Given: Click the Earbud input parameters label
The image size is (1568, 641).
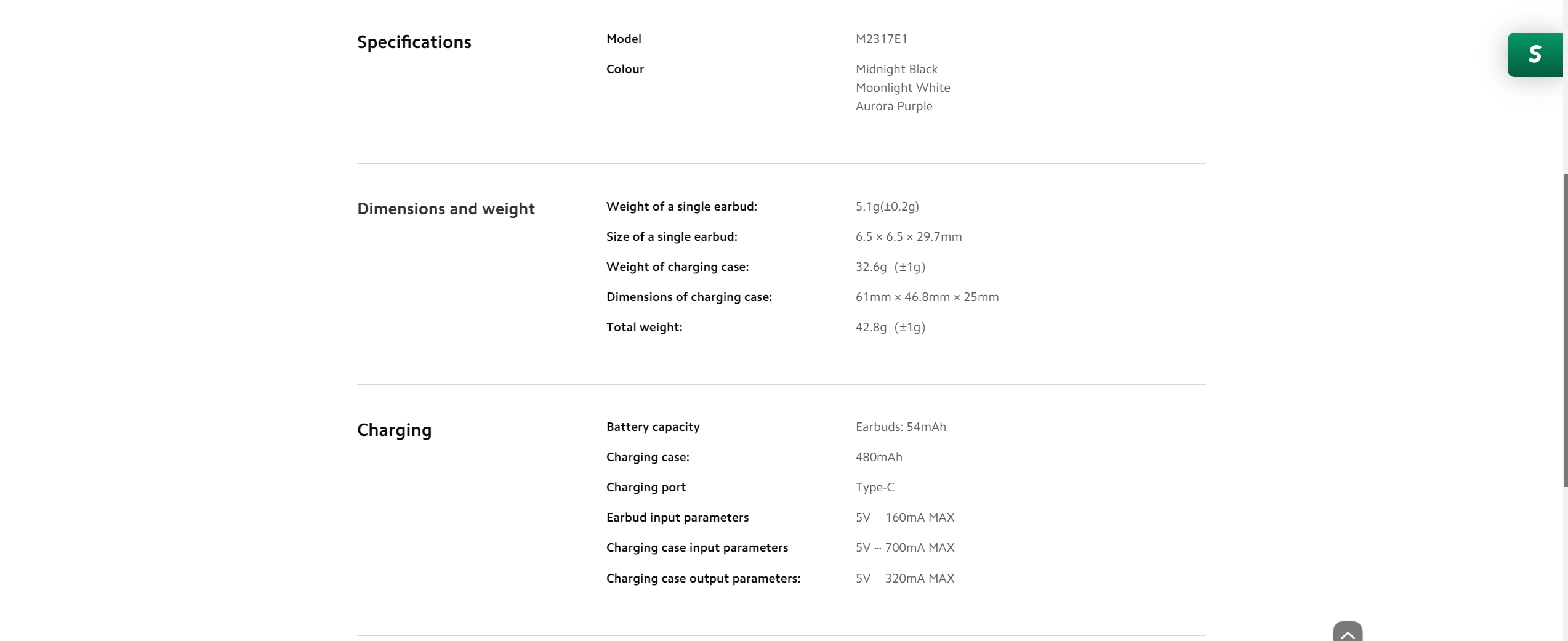Looking at the screenshot, I should coord(677,517).
